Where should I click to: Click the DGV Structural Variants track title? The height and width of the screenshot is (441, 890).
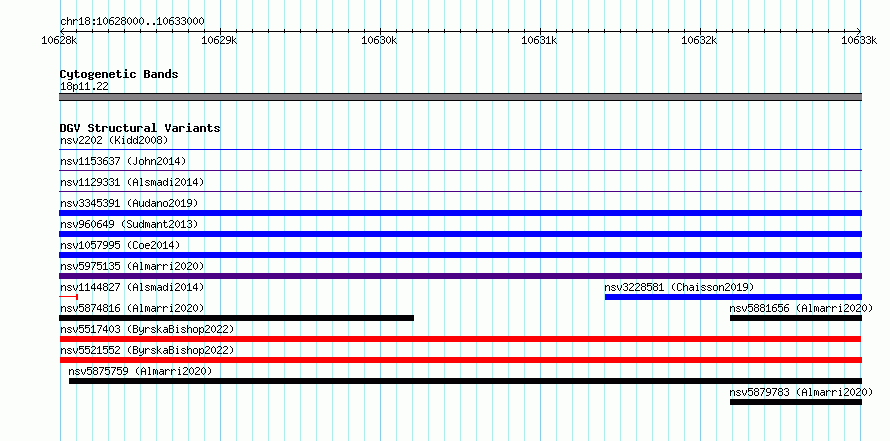(140, 128)
